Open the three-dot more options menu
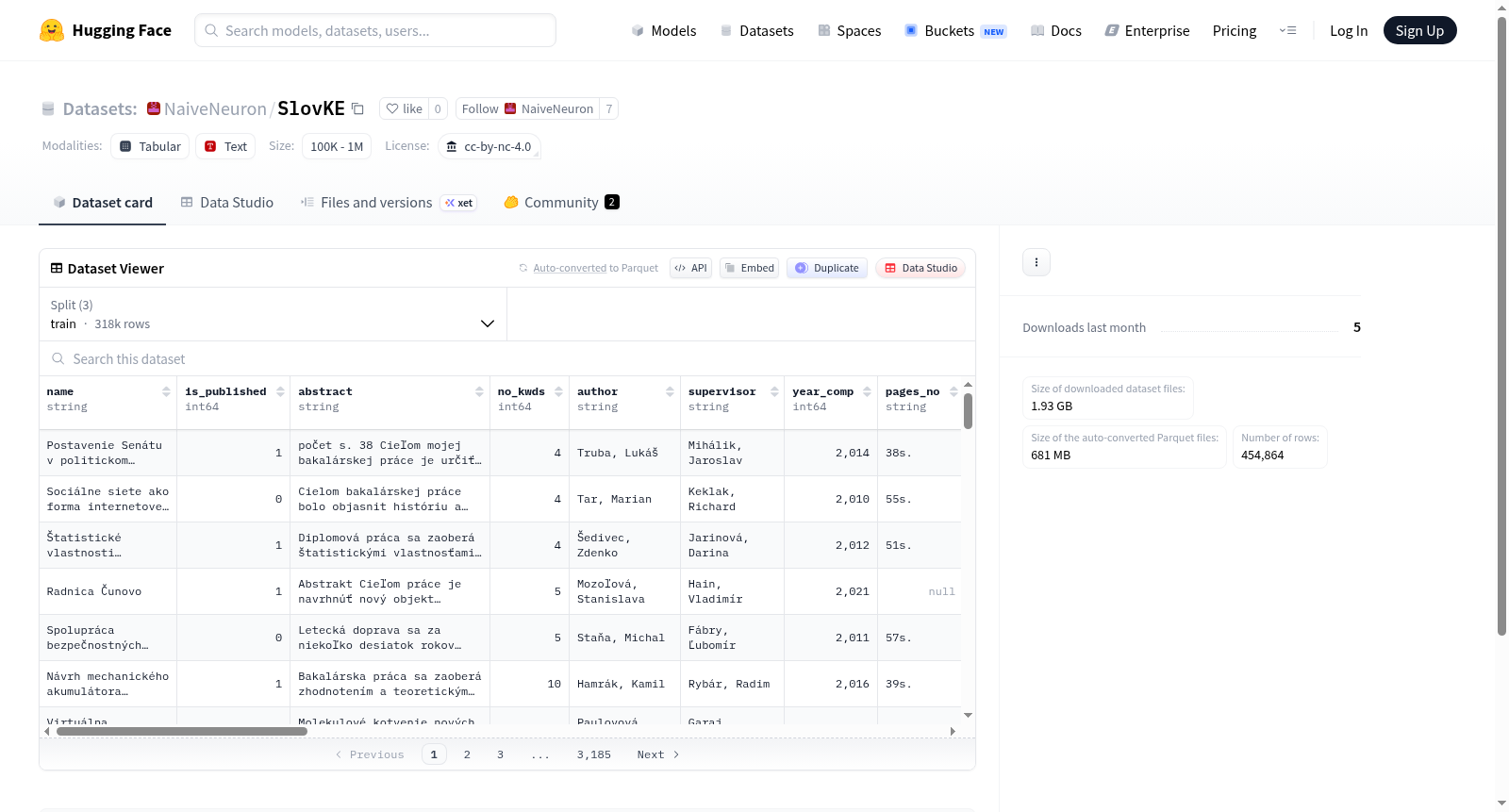Screen dimensions: 1509x812 tap(1036, 262)
